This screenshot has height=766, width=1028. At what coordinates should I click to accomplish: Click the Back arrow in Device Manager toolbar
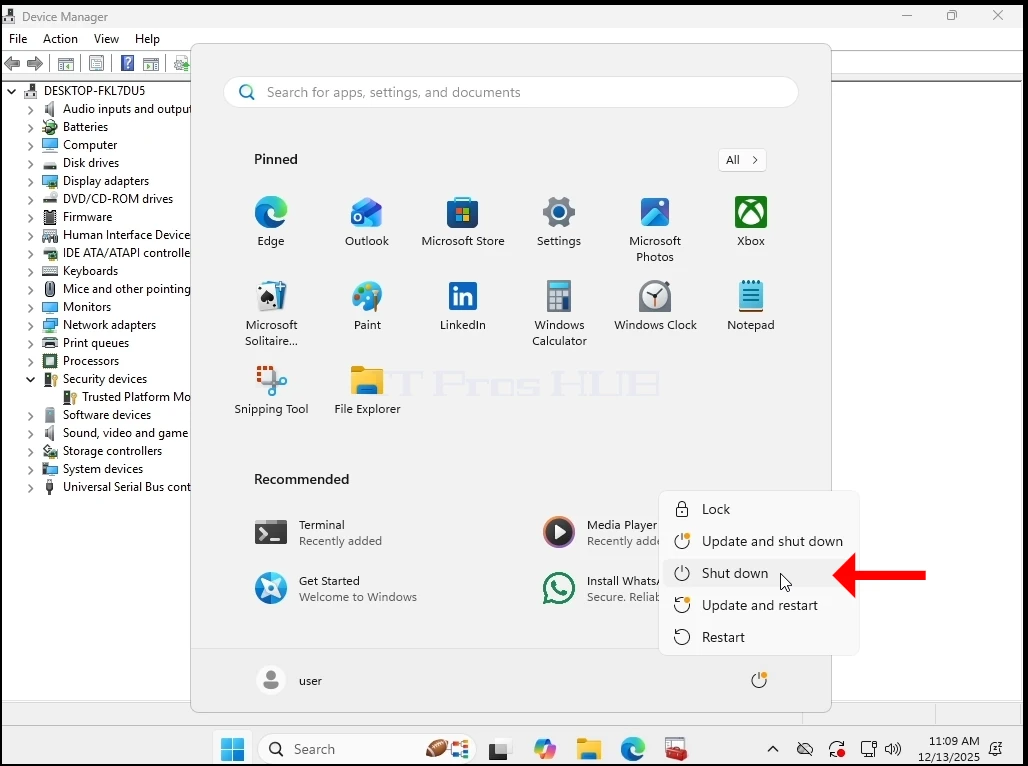pyautogui.click(x=12, y=64)
